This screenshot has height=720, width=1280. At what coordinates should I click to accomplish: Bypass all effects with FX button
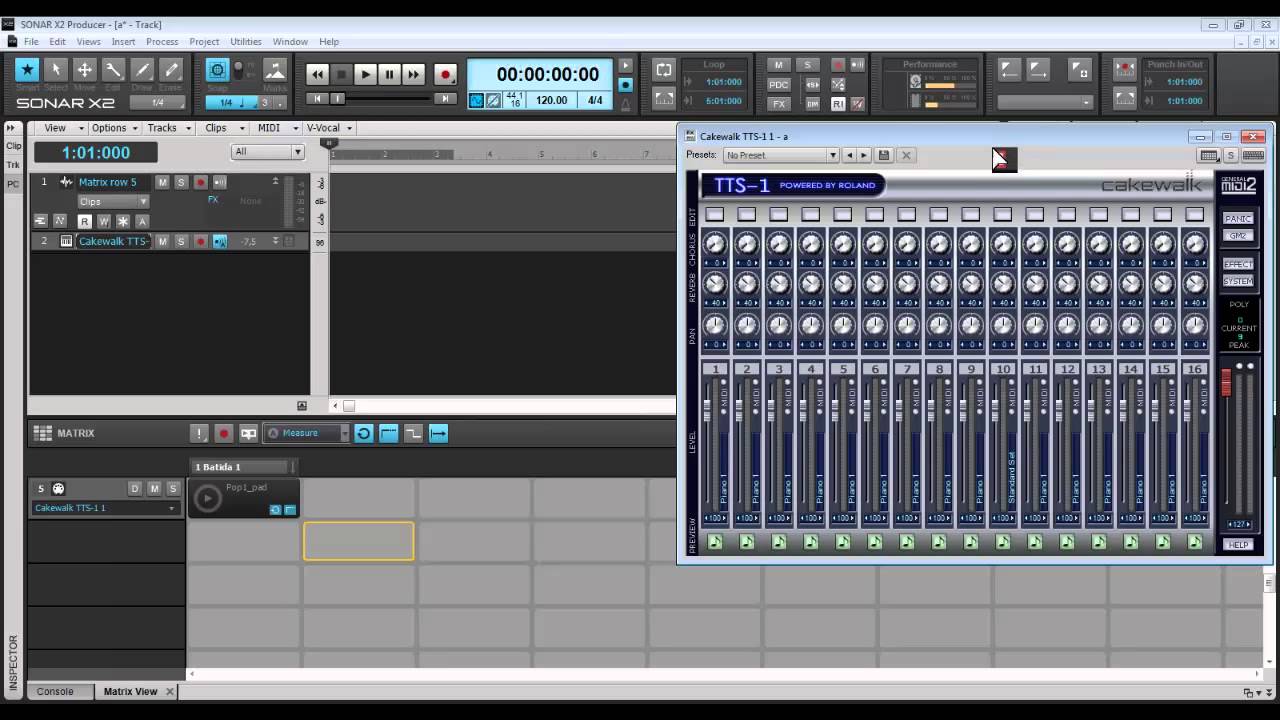[x=779, y=103]
